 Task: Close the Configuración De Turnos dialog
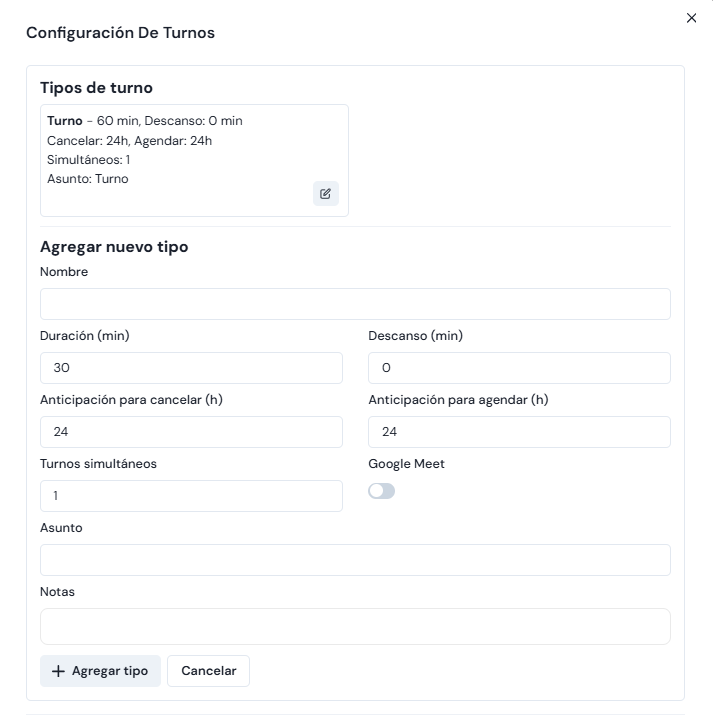pos(691,18)
